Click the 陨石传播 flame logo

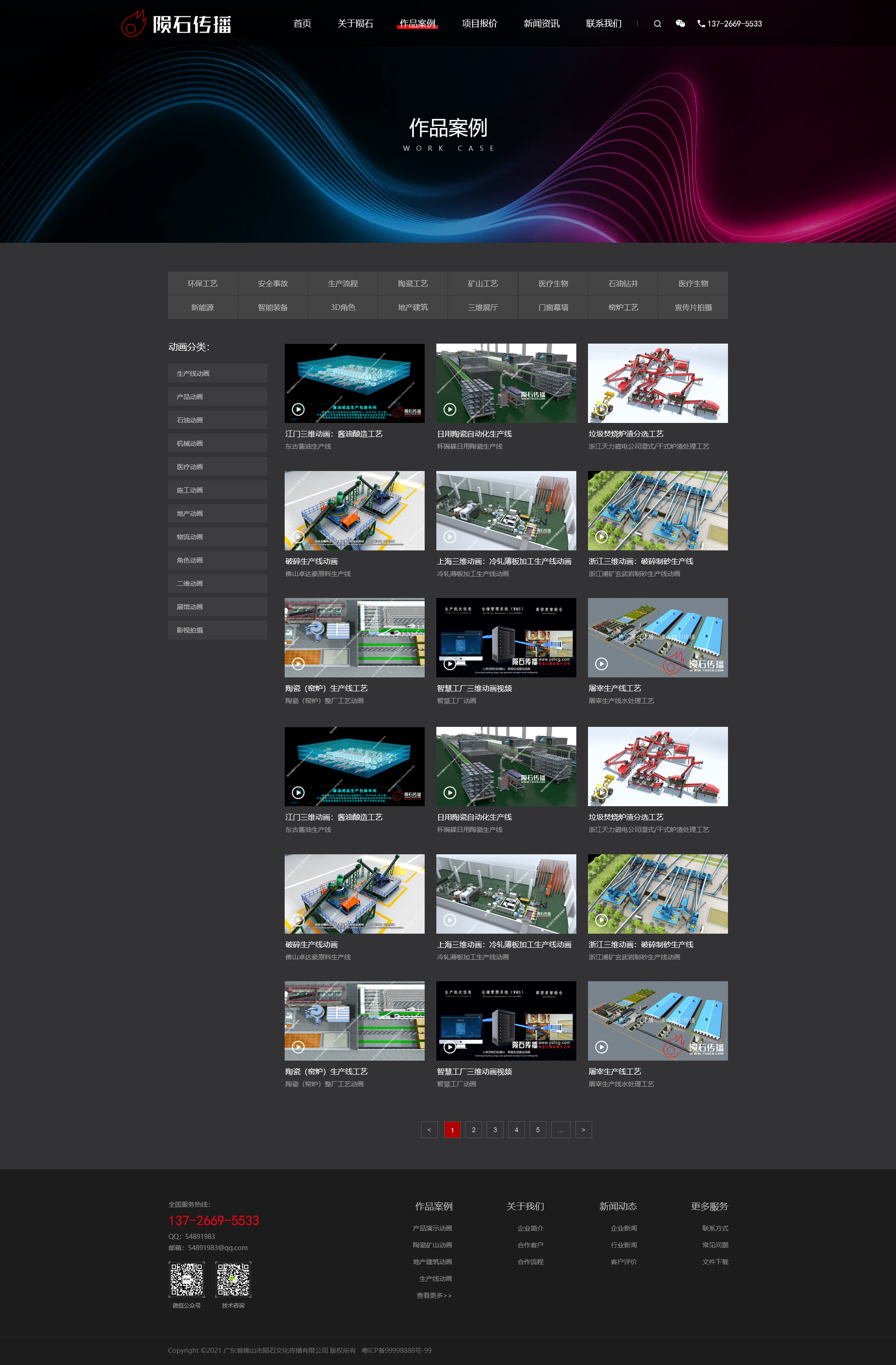(133, 24)
